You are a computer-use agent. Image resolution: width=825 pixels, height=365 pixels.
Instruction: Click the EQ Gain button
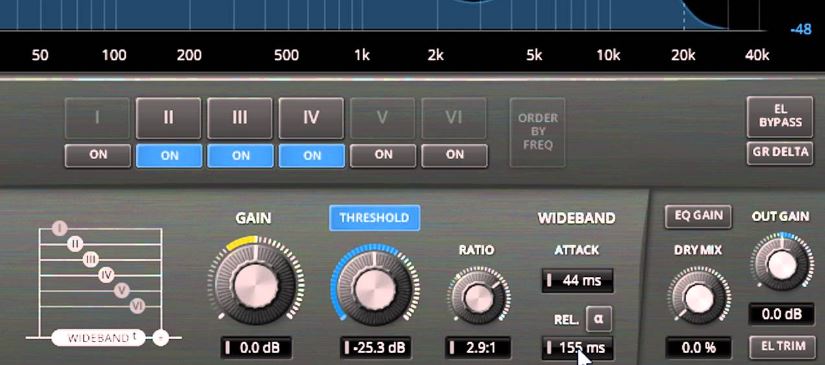click(x=698, y=216)
